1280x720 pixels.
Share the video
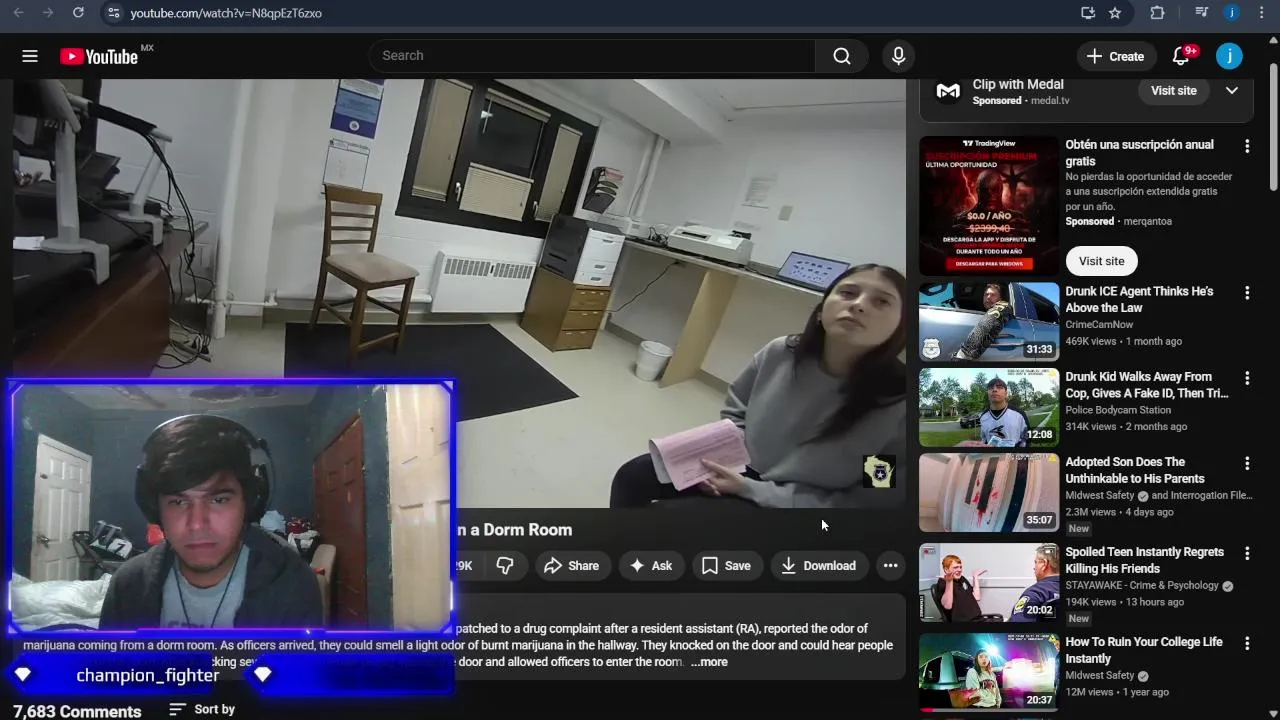(571, 566)
